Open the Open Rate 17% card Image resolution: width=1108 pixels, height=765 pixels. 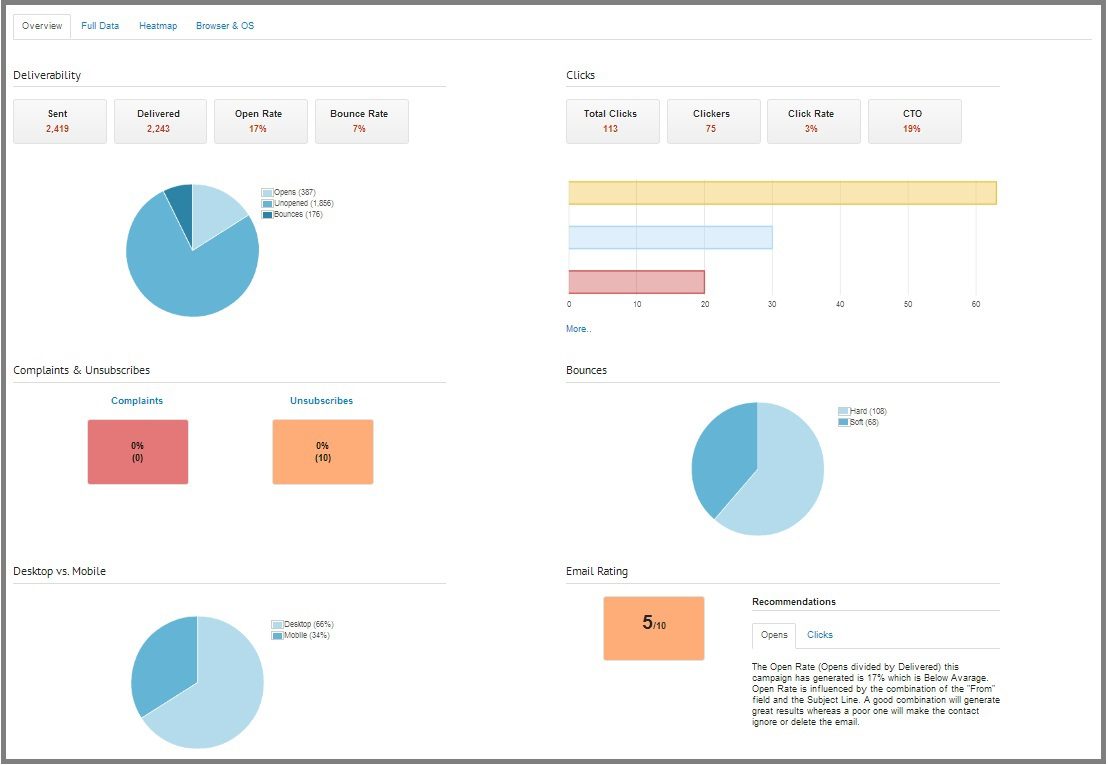(260, 120)
